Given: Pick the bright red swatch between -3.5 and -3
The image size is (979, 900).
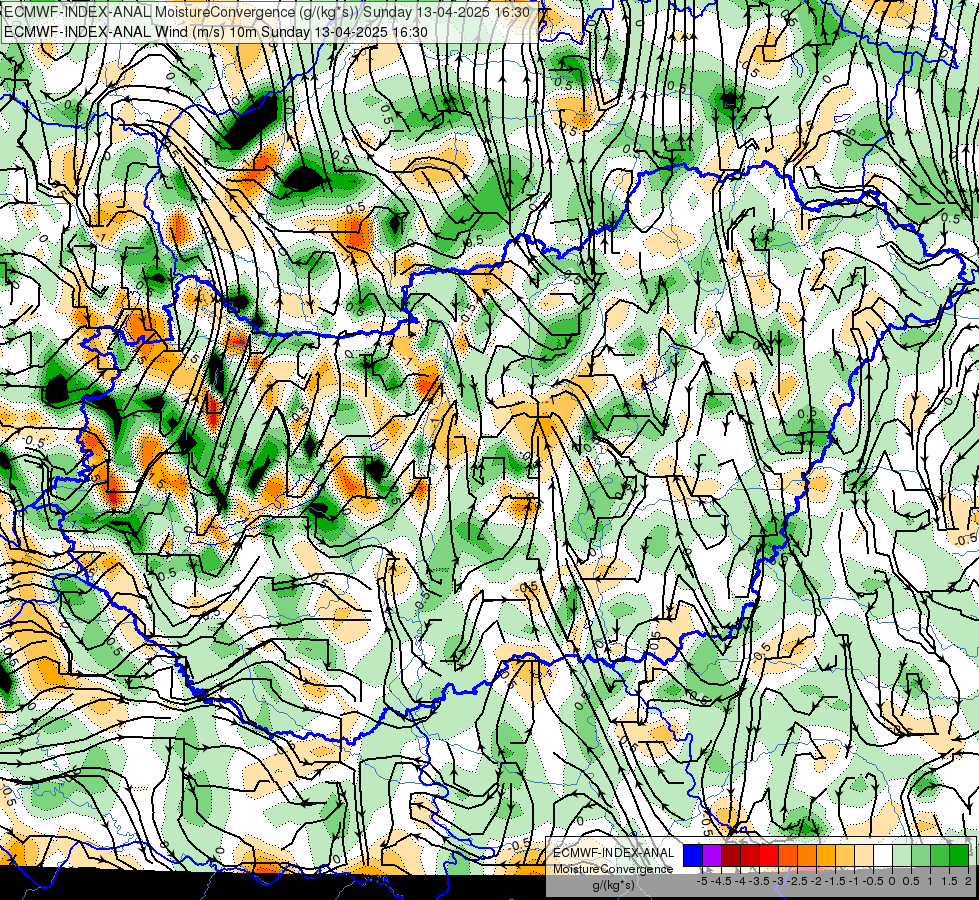Looking at the screenshot, I should pyautogui.click(x=769, y=856).
